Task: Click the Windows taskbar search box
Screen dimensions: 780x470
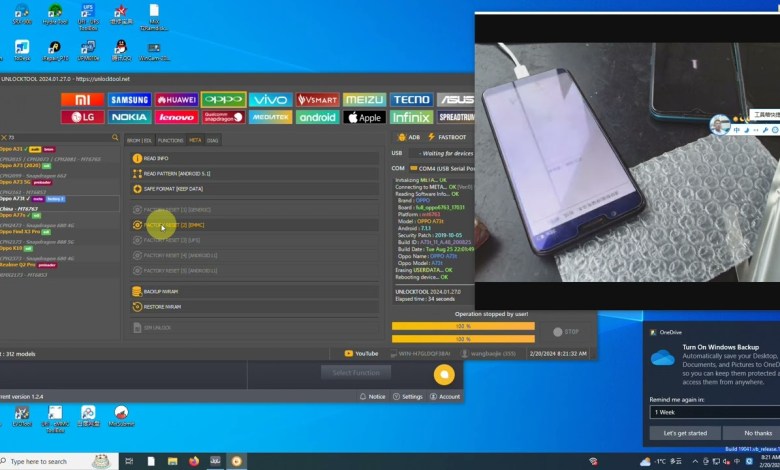Action: click(x=59, y=461)
